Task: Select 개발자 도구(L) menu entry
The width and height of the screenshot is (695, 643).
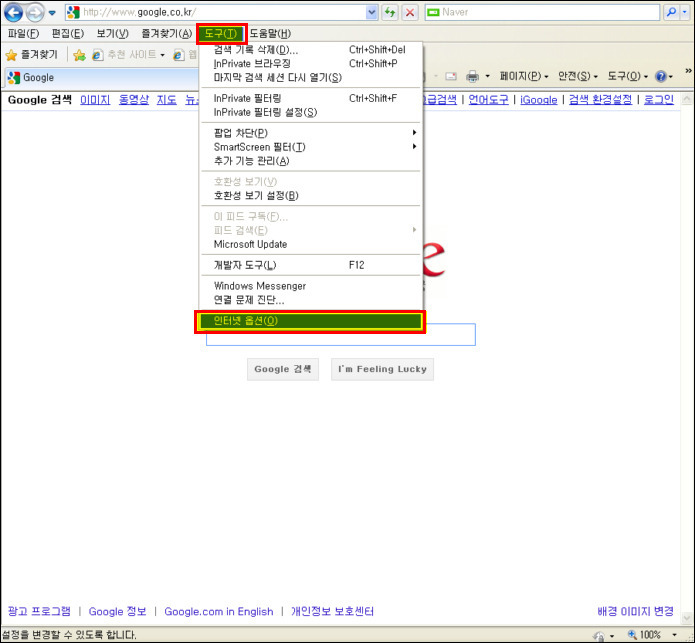Action: pos(310,265)
